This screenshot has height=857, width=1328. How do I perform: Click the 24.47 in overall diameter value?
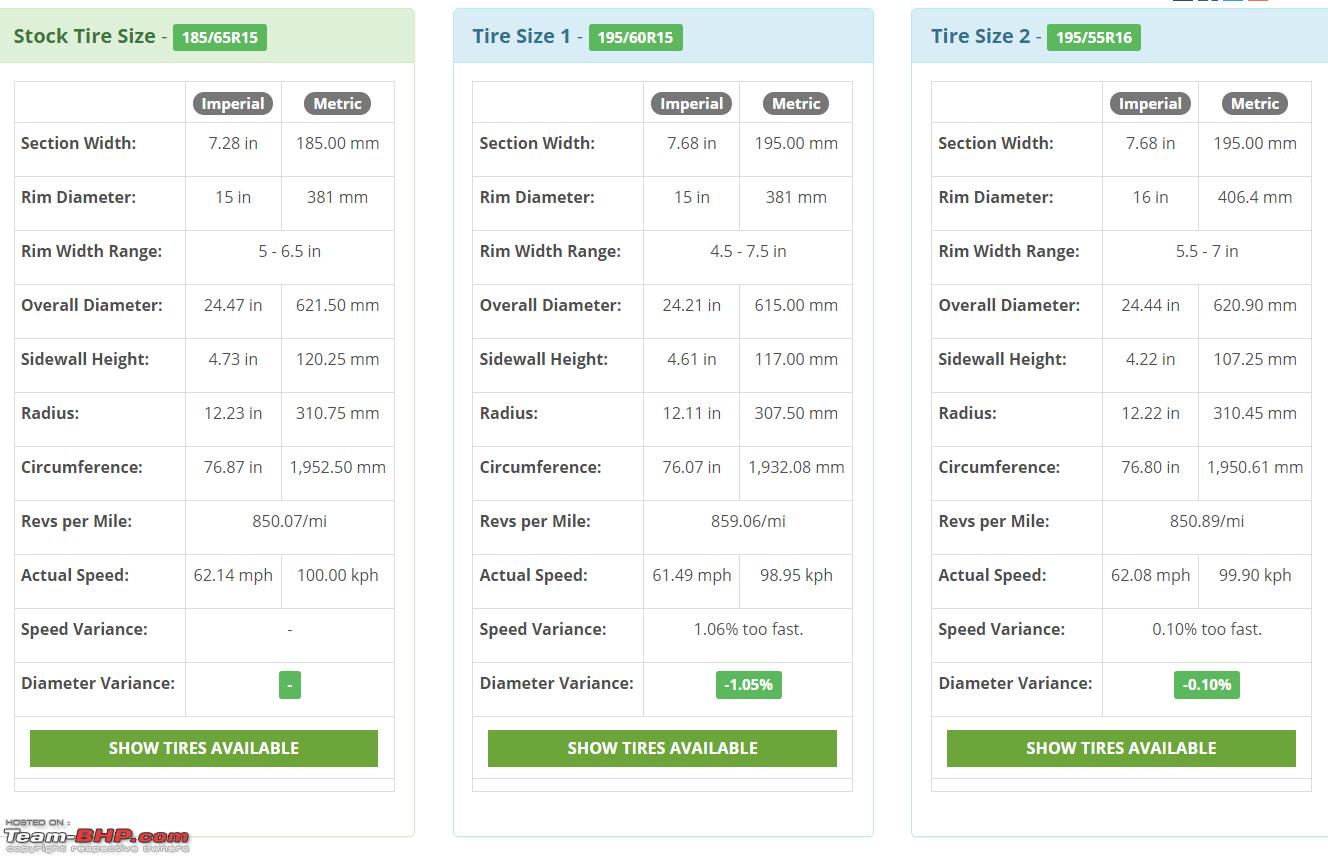point(233,305)
